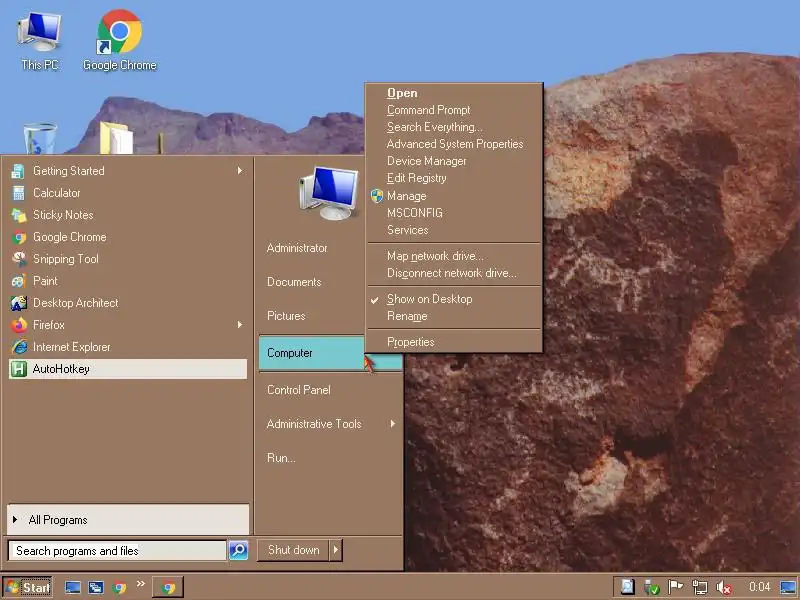The height and width of the screenshot is (600, 800).
Task: Click the search magnifier button
Action: tap(238, 550)
